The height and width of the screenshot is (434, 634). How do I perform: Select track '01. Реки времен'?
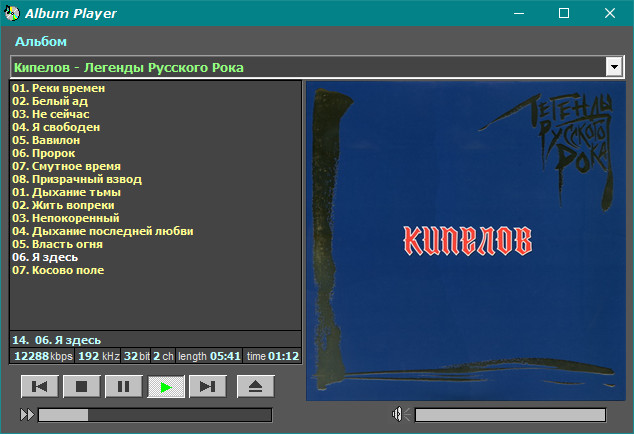pyautogui.click(x=59, y=88)
